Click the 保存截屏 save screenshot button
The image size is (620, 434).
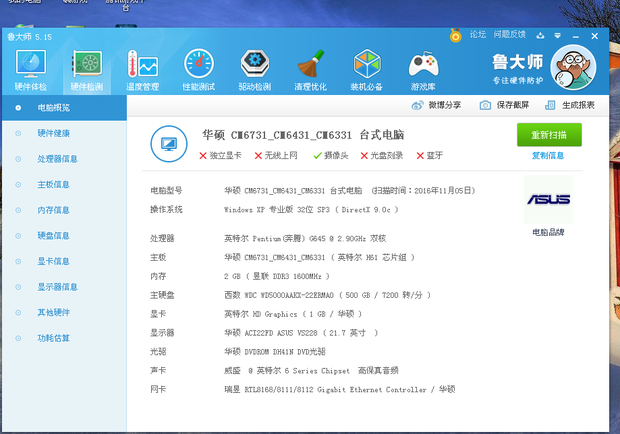coord(505,105)
